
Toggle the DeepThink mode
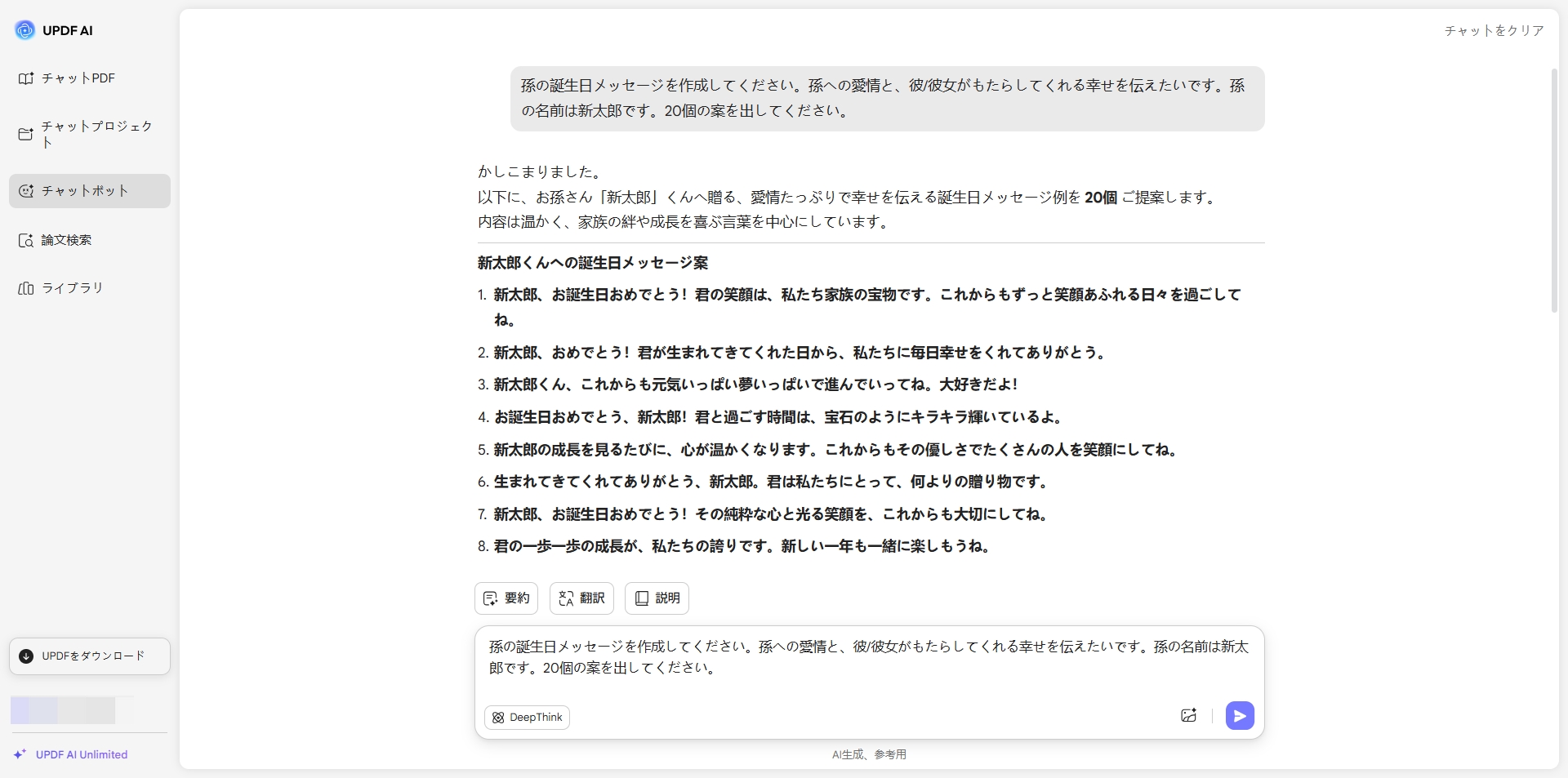[x=527, y=718]
